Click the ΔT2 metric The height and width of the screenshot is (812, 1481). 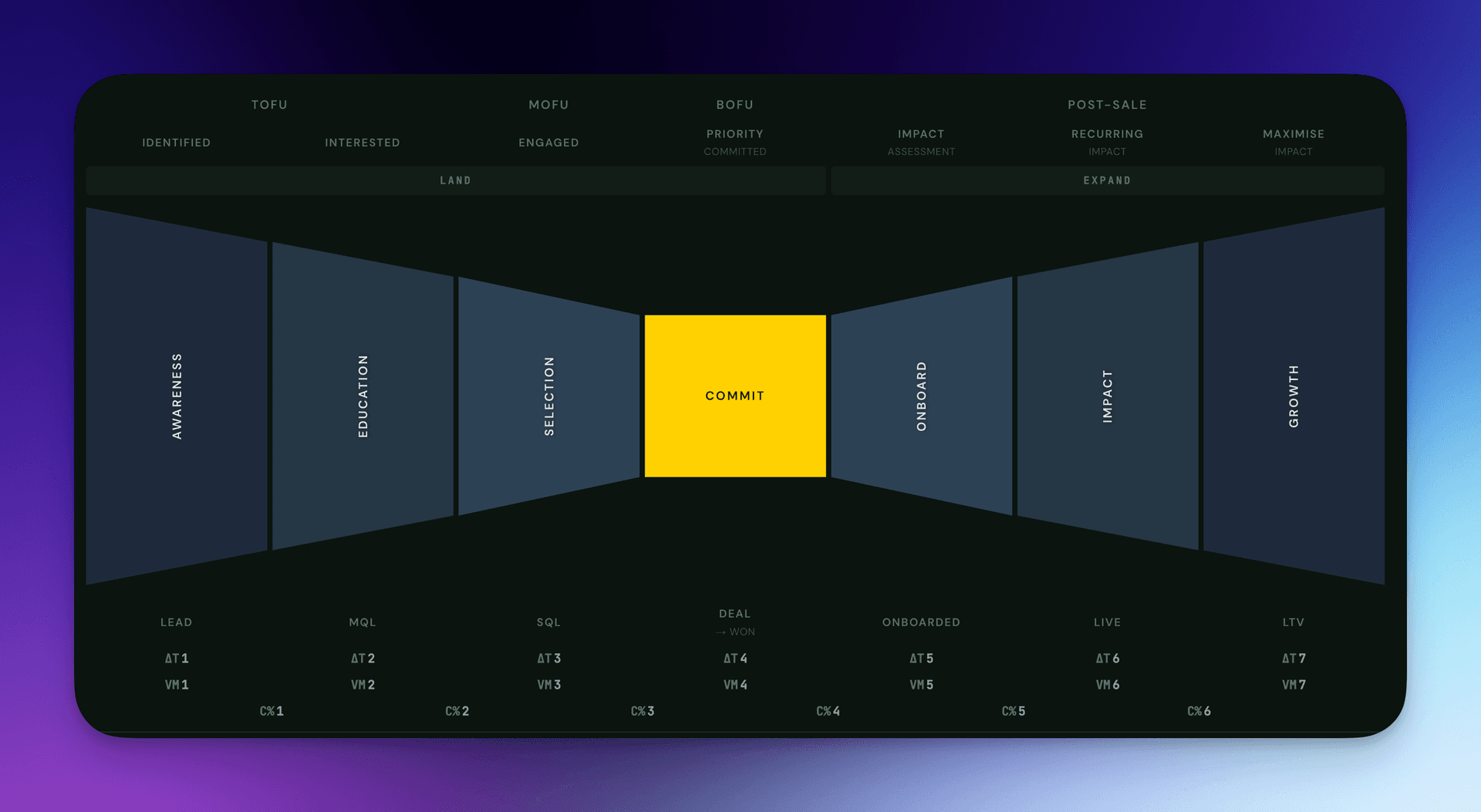click(x=363, y=659)
